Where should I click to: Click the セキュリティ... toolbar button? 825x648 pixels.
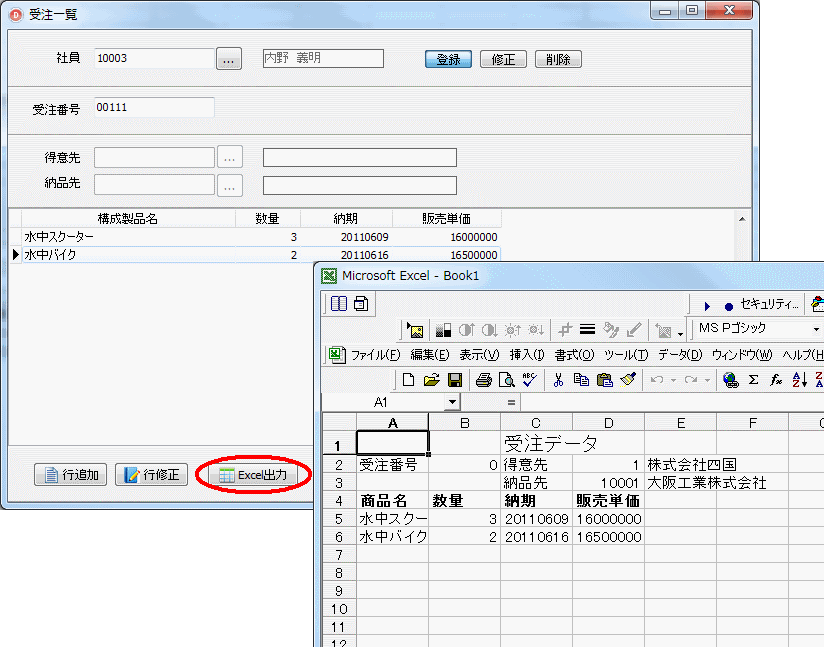[769, 304]
